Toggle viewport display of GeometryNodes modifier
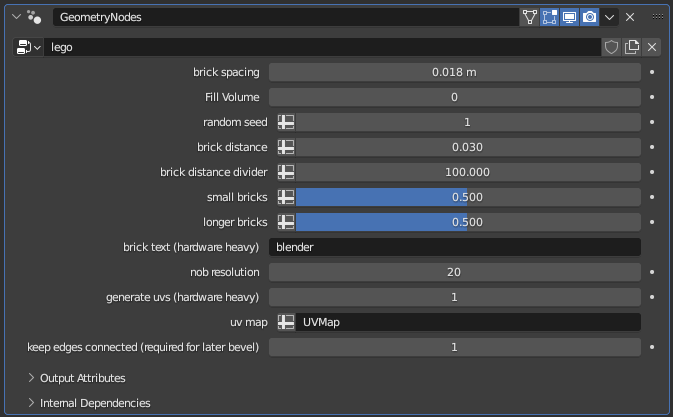This screenshot has width=673, height=417. [569, 17]
